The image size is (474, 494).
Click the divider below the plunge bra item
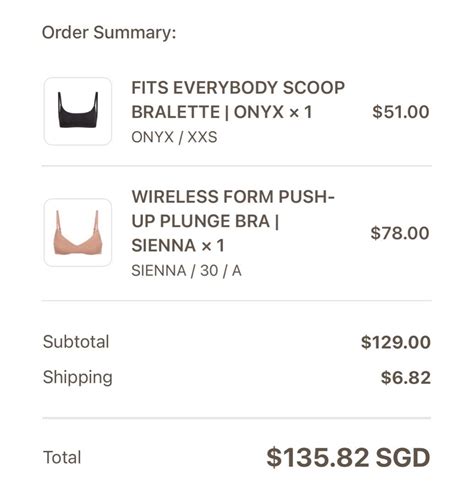(237, 300)
